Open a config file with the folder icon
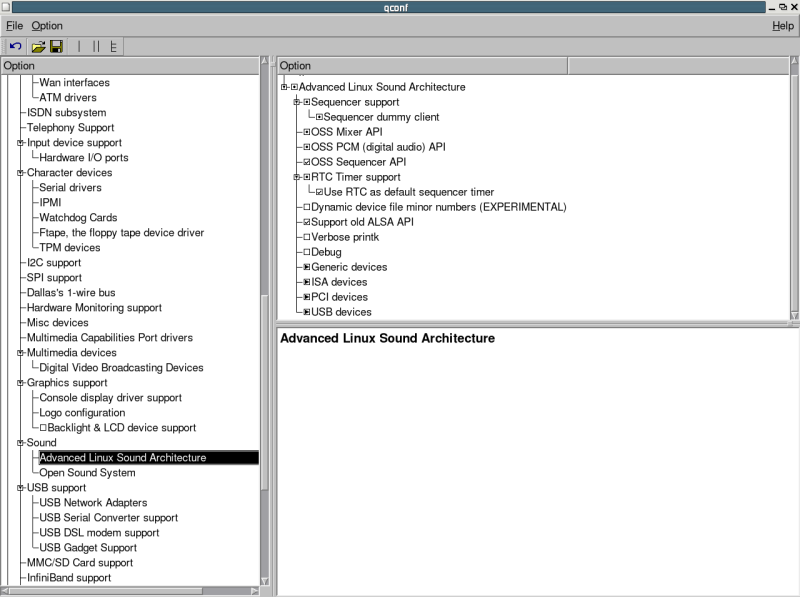 click(38, 47)
